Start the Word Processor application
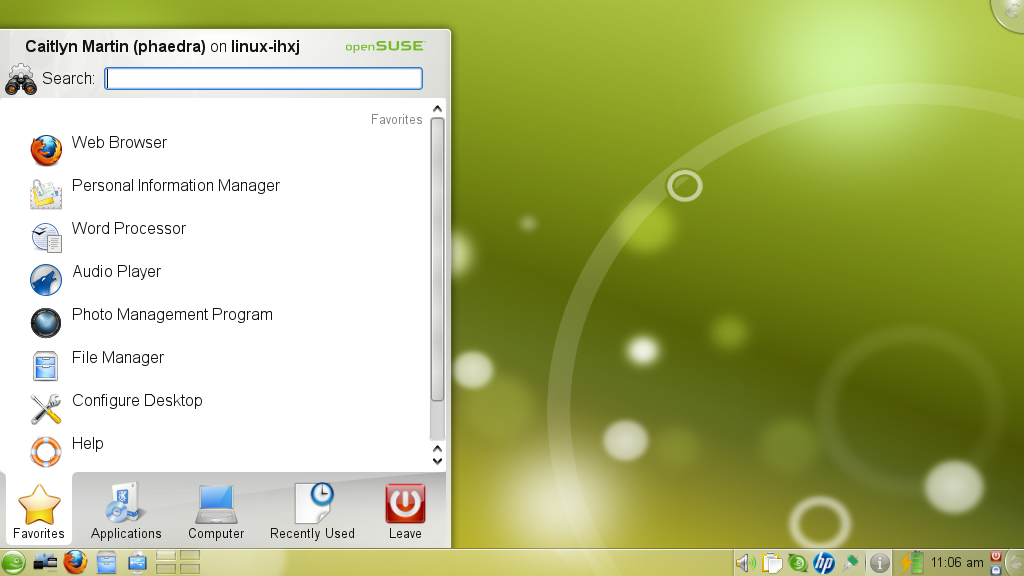Screen dimensions: 1024x576 (128, 230)
